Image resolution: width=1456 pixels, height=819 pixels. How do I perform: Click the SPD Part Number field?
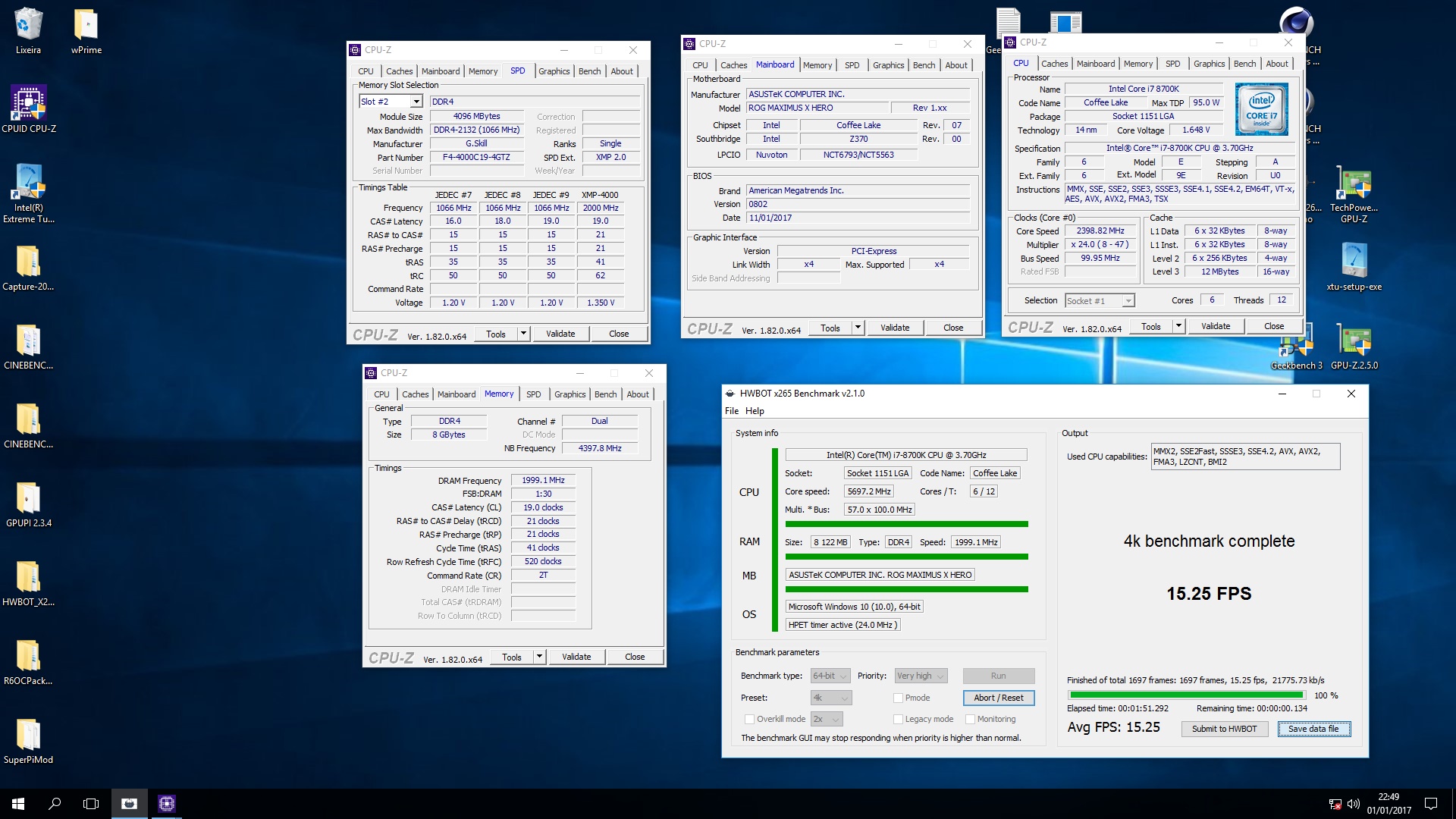[476, 158]
